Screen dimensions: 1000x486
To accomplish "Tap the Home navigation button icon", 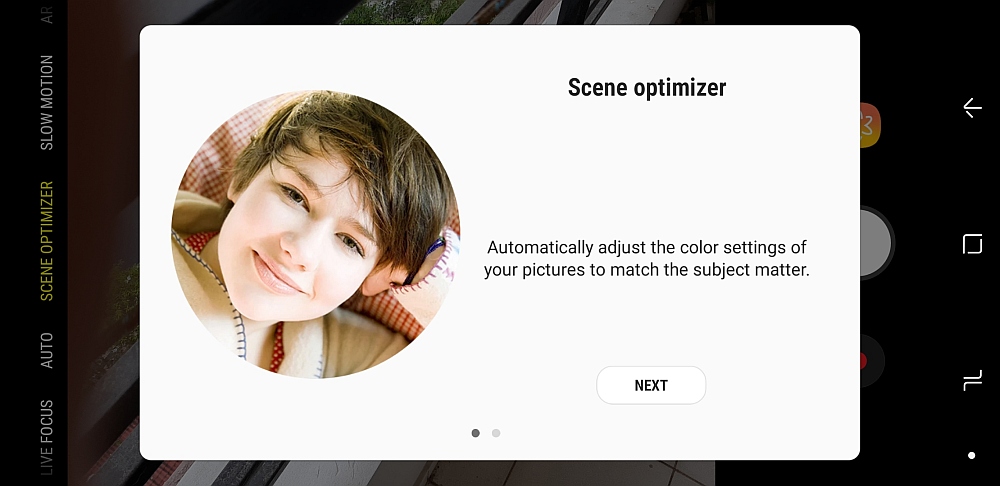I will (x=972, y=244).
